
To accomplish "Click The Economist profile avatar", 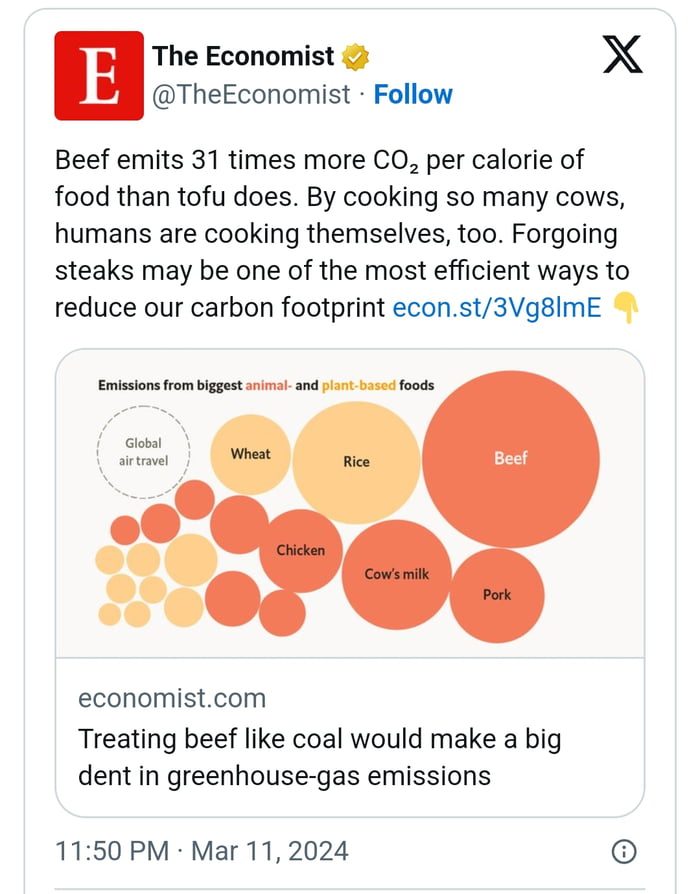I will (97, 73).
